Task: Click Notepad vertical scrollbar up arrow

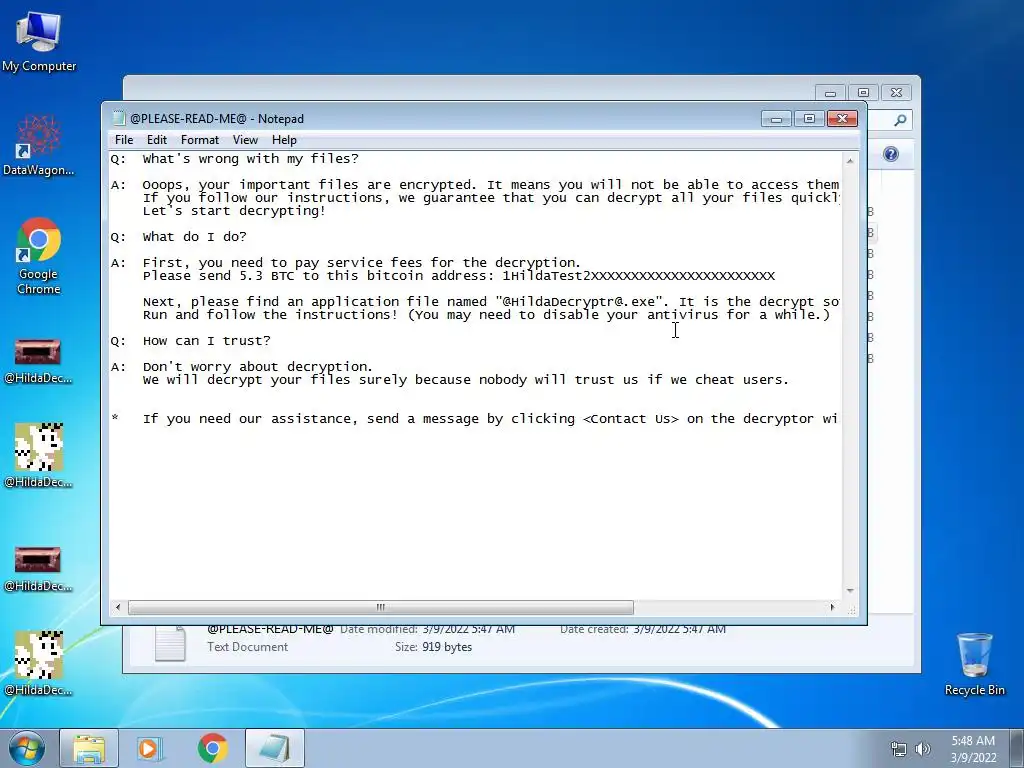Action: (850, 161)
